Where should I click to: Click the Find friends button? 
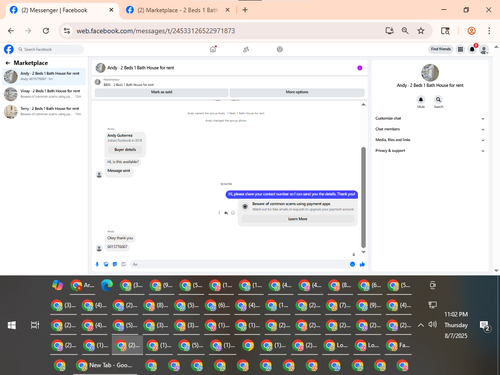pyautogui.click(x=440, y=49)
